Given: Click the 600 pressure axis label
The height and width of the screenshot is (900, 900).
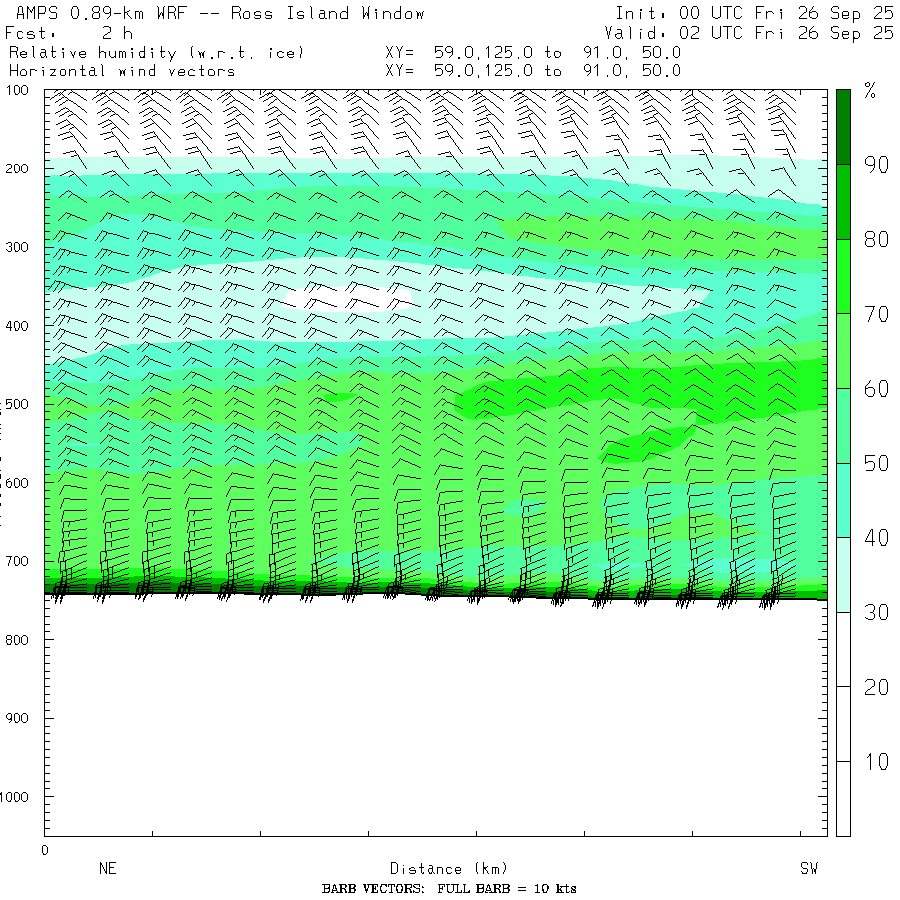Looking at the screenshot, I should click(17, 483).
